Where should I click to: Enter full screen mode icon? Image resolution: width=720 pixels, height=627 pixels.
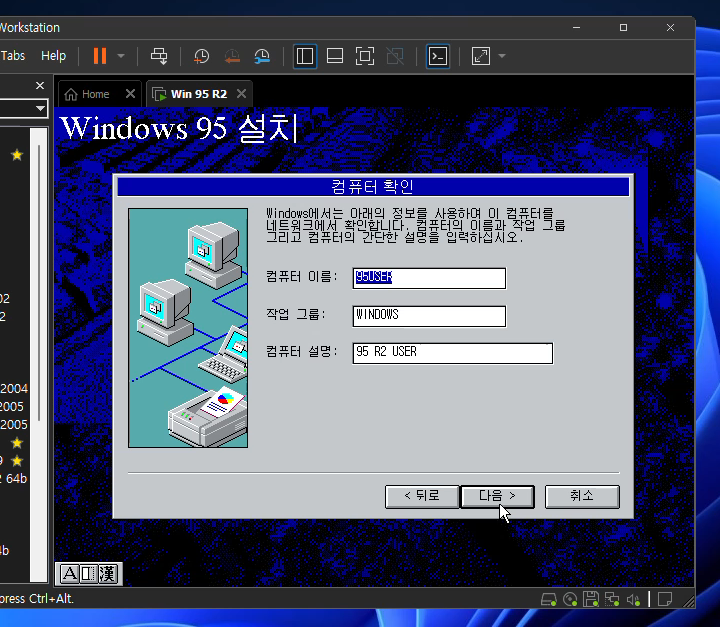[x=365, y=56]
